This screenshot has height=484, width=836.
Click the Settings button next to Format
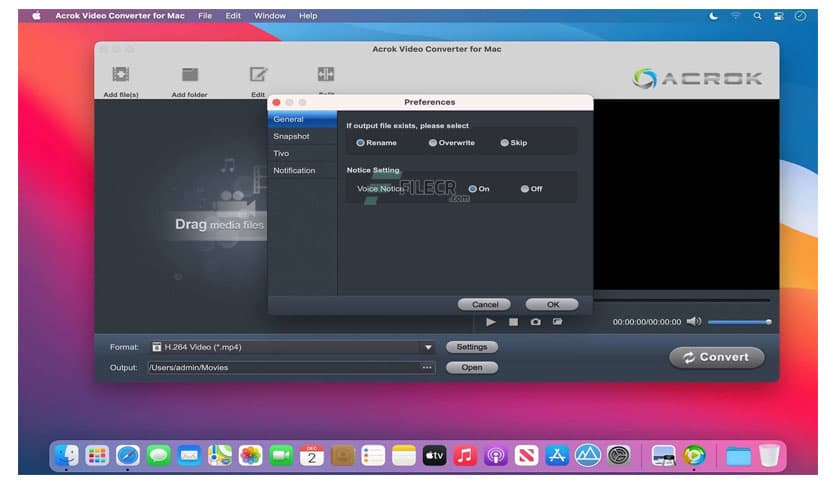[x=472, y=347]
